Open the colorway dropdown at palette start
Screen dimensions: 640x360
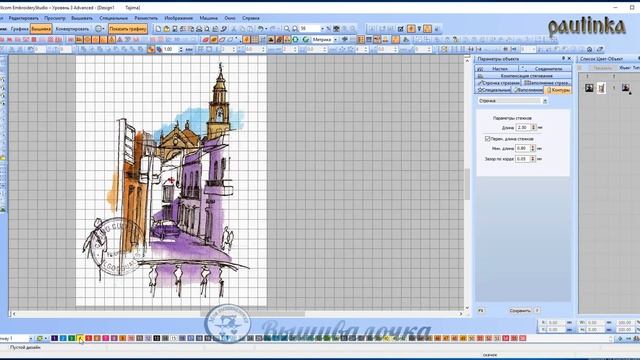coord(30,339)
